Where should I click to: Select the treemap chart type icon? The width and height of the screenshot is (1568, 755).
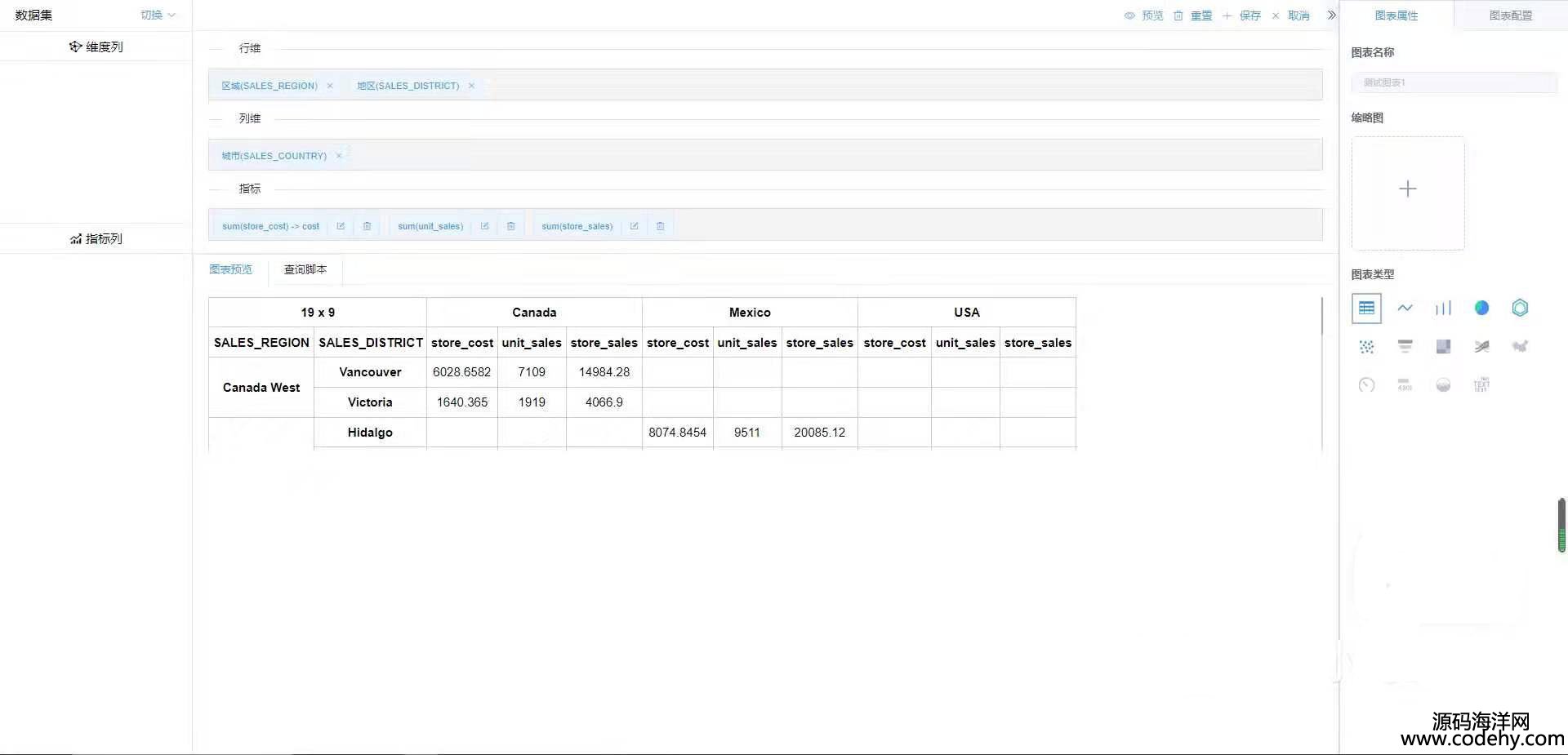[1443, 347]
